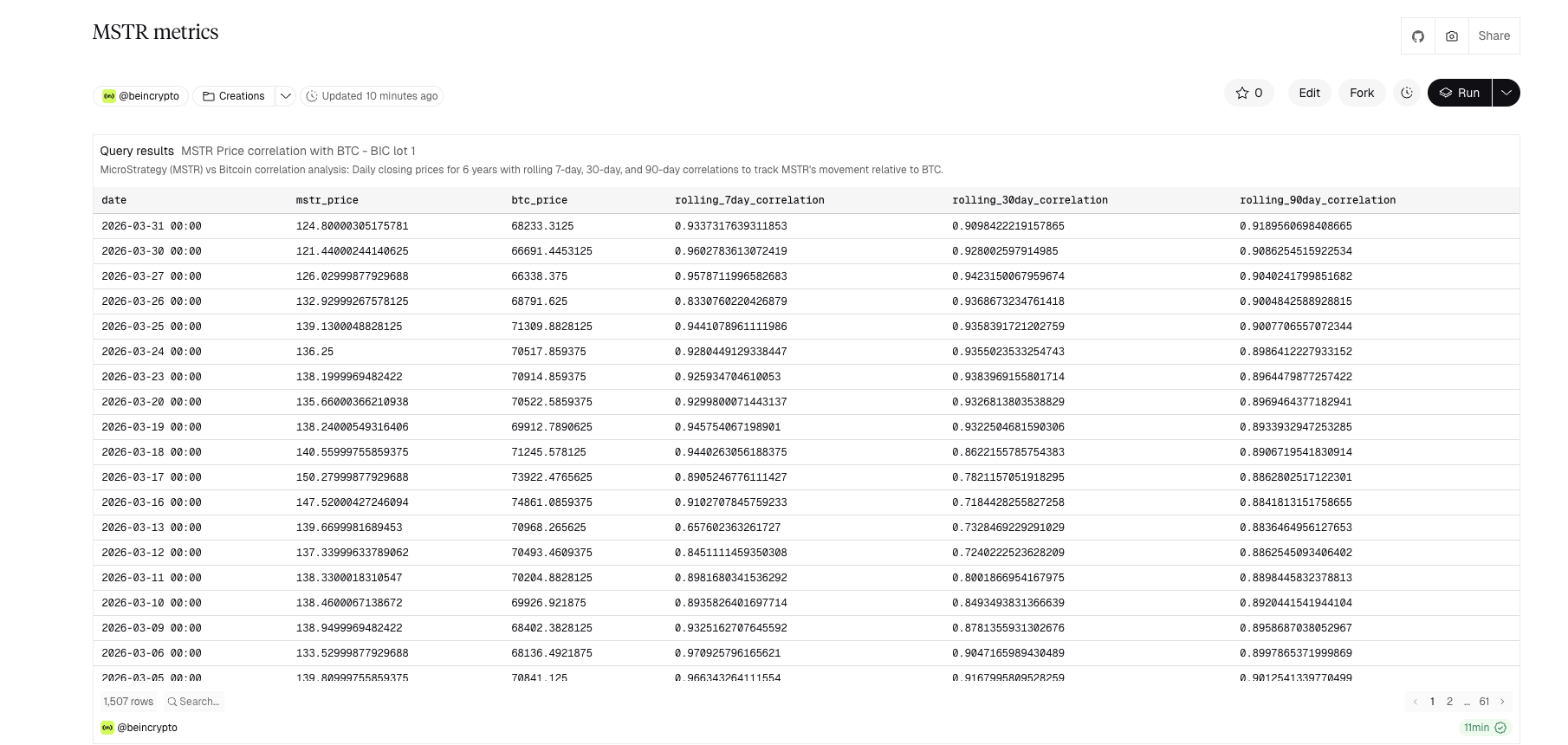The height and width of the screenshot is (745, 1568).
Task: Select the 1,507 rows count label
Action: pos(128,702)
